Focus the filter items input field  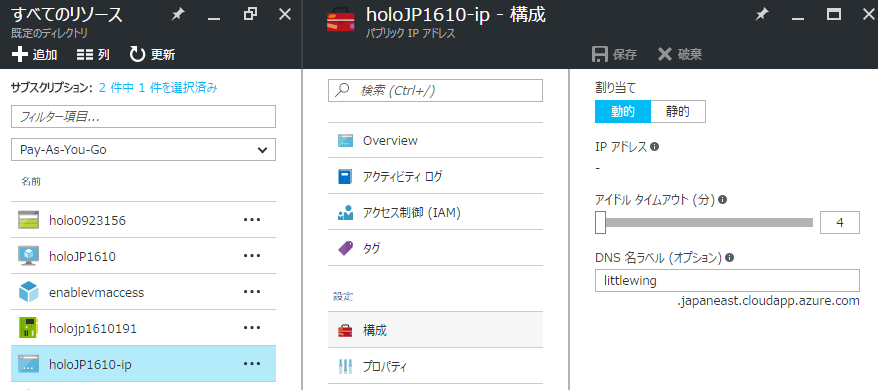(143, 117)
